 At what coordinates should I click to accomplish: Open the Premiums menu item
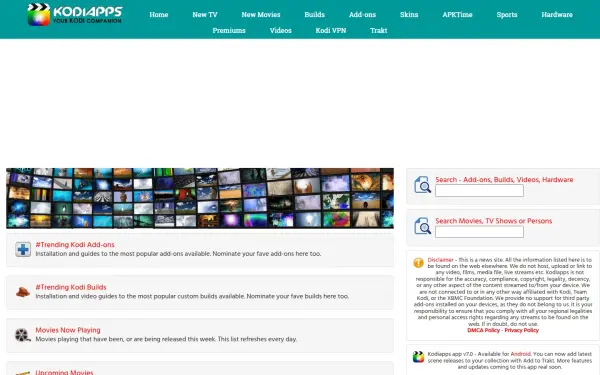coord(229,30)
